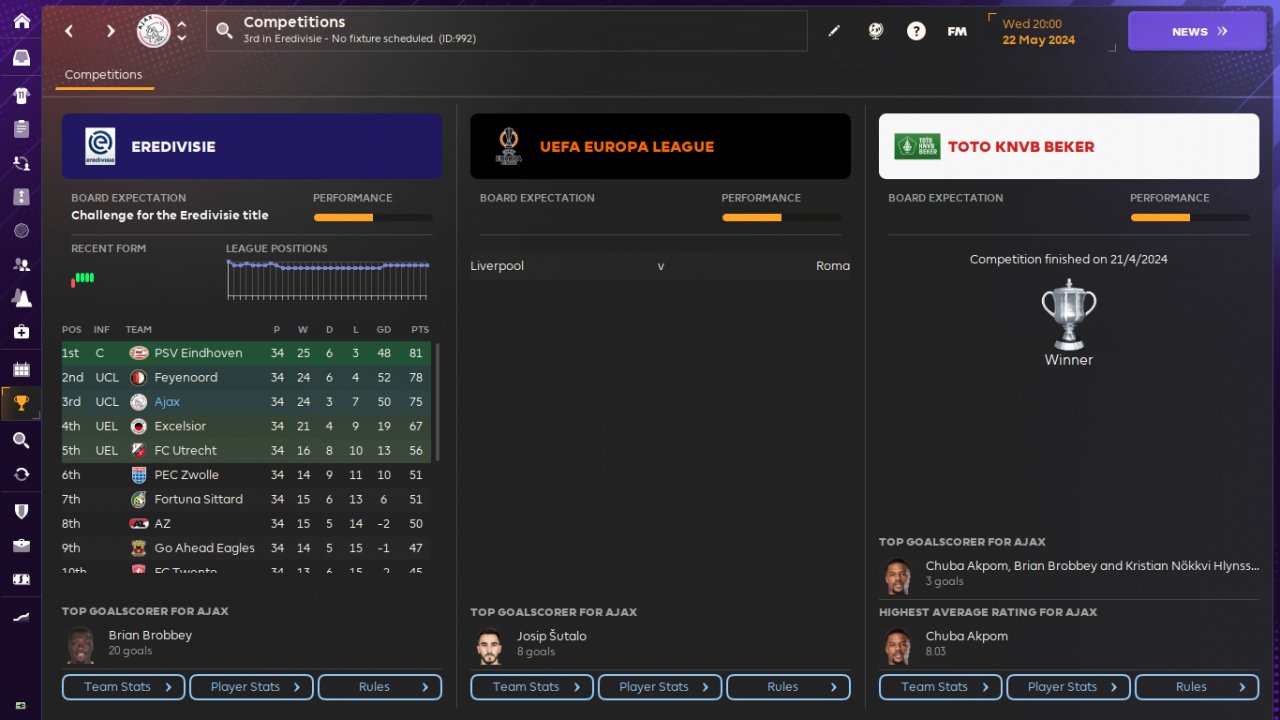Image resolution: width=1280 pixels, height=720 pixels.
Task: Click the NEWS continue button
Action: (x=1197, y=31)
